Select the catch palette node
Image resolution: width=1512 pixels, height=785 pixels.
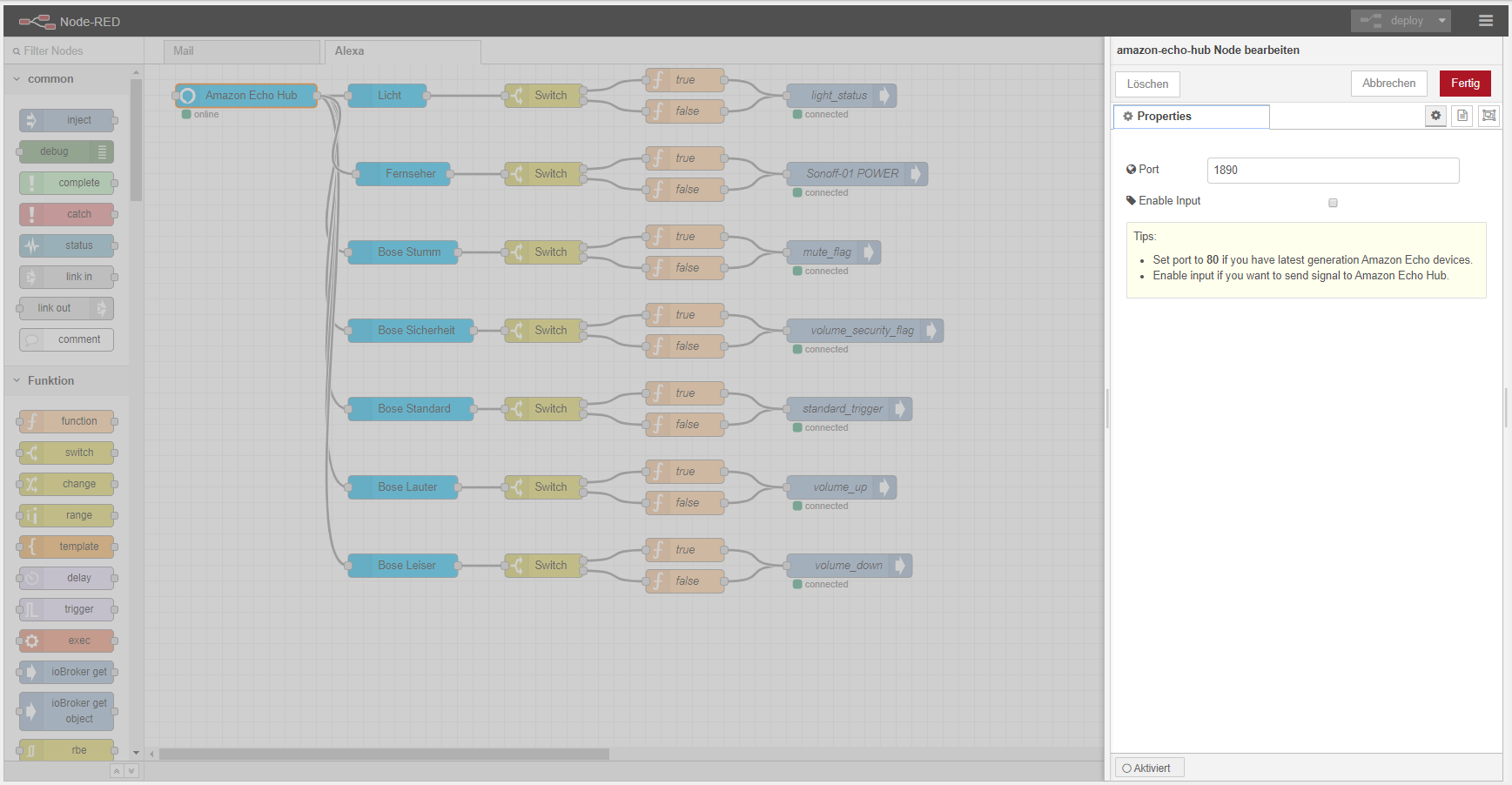tap(67, 214)
